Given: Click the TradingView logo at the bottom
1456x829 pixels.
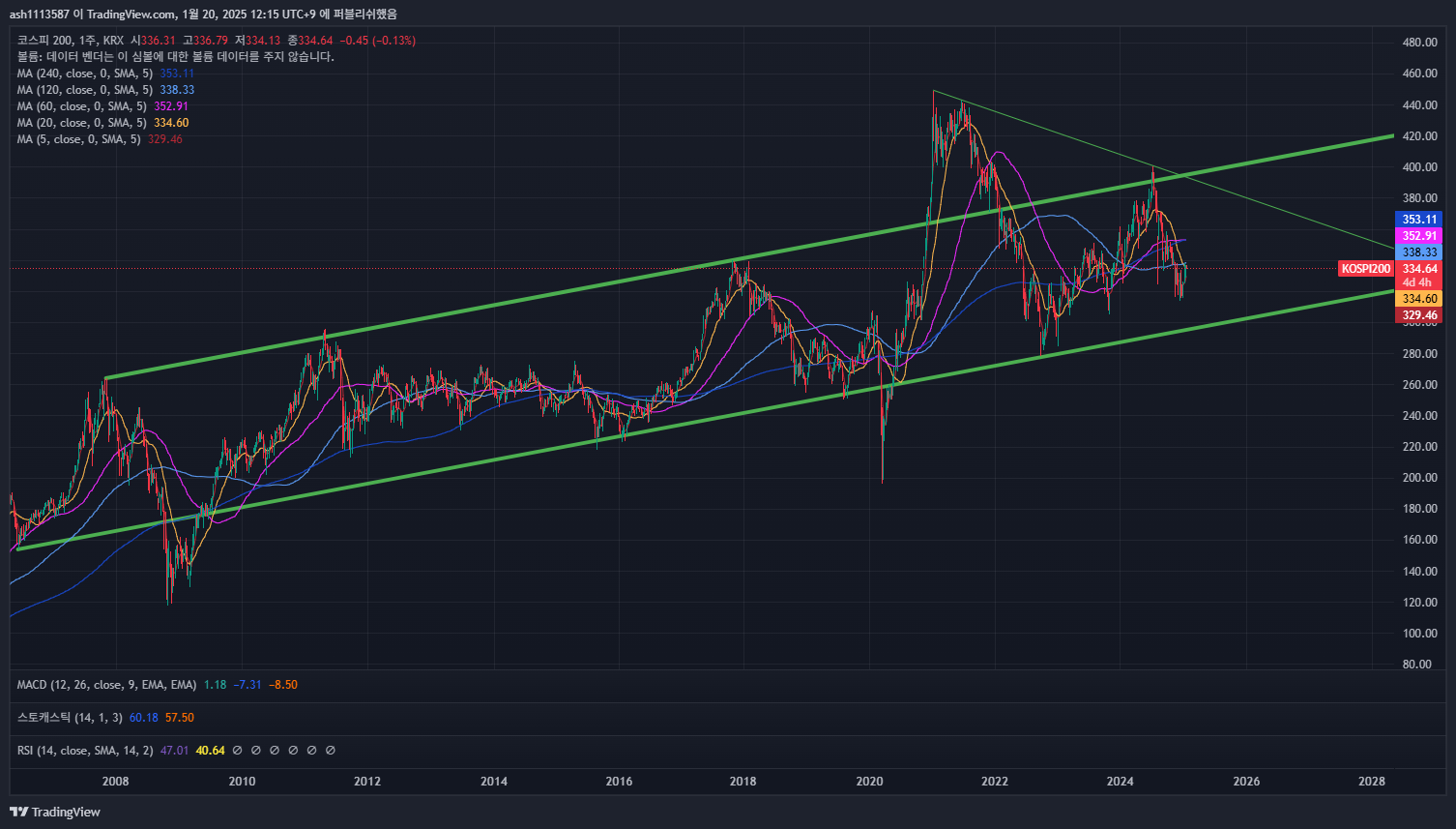Looking at the screenshot, I should [55, 812].
